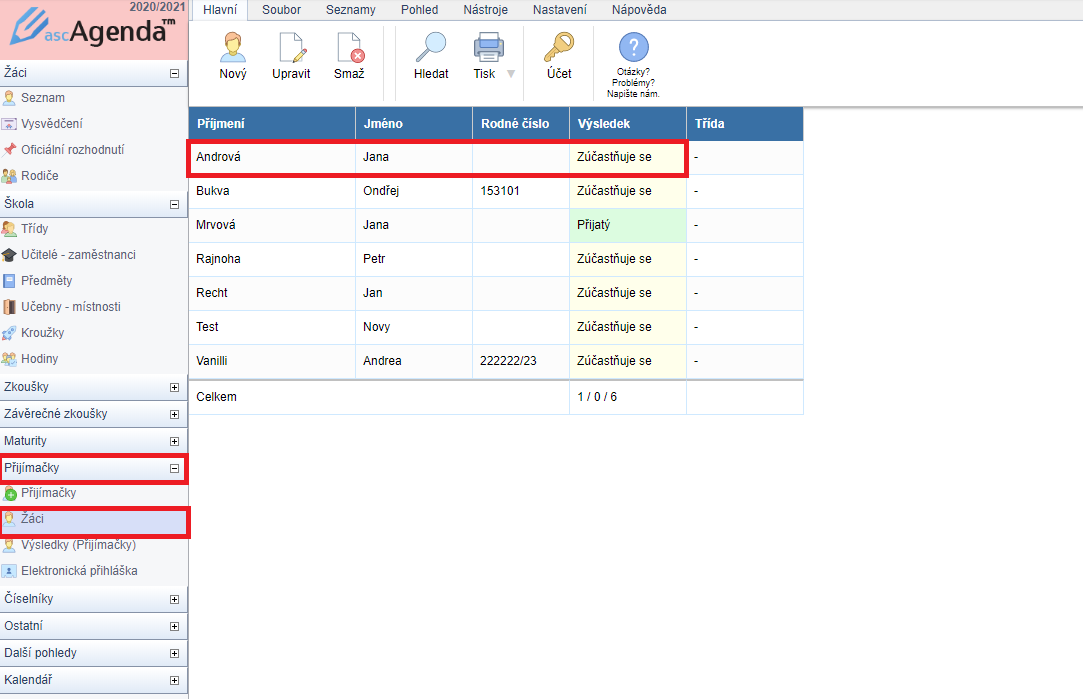The height and width of the screenshot is (699, 1083).
Task: Sort by the Rodné číslo column header
Action: 521,124
